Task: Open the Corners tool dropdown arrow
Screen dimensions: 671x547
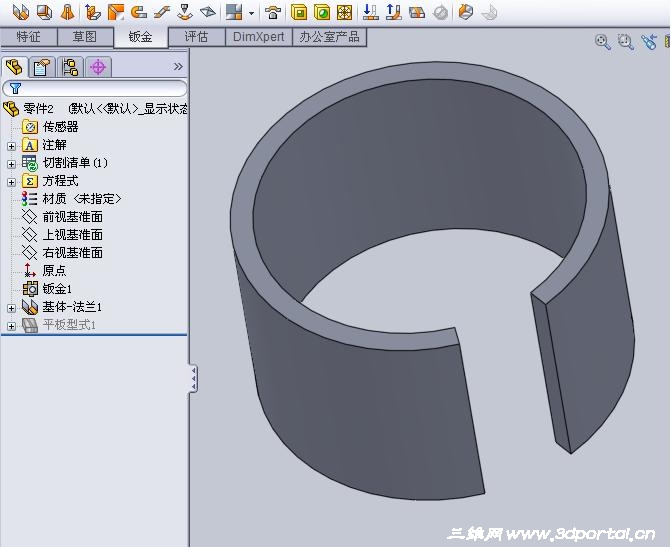Action: 251,13
